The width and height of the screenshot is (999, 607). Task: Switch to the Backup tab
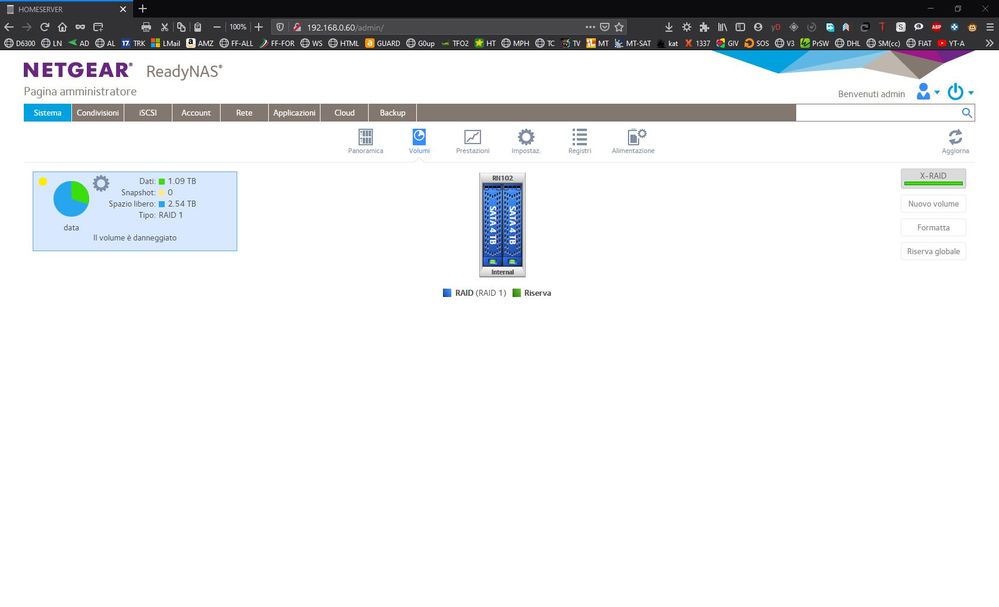[392, 113]
